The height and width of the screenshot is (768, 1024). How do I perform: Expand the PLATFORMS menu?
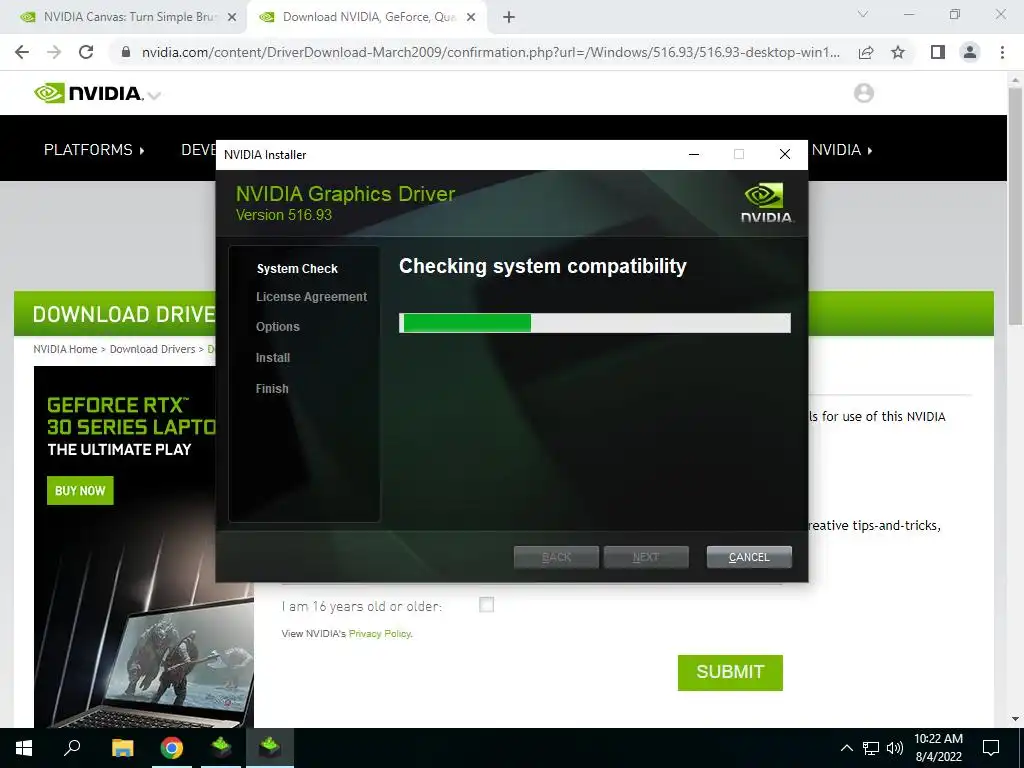click(94, 150)
